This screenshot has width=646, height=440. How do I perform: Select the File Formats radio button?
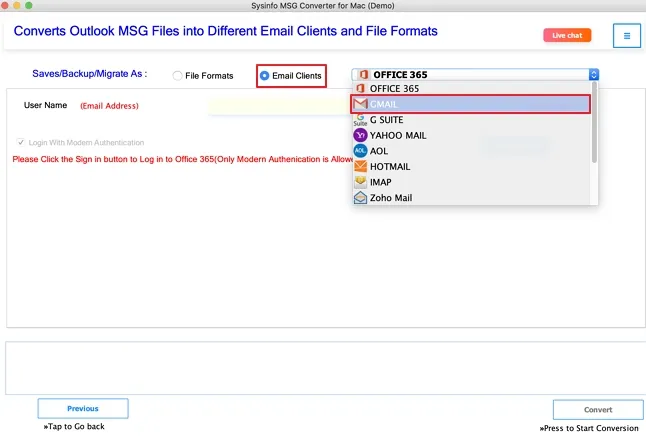[177, 76]
